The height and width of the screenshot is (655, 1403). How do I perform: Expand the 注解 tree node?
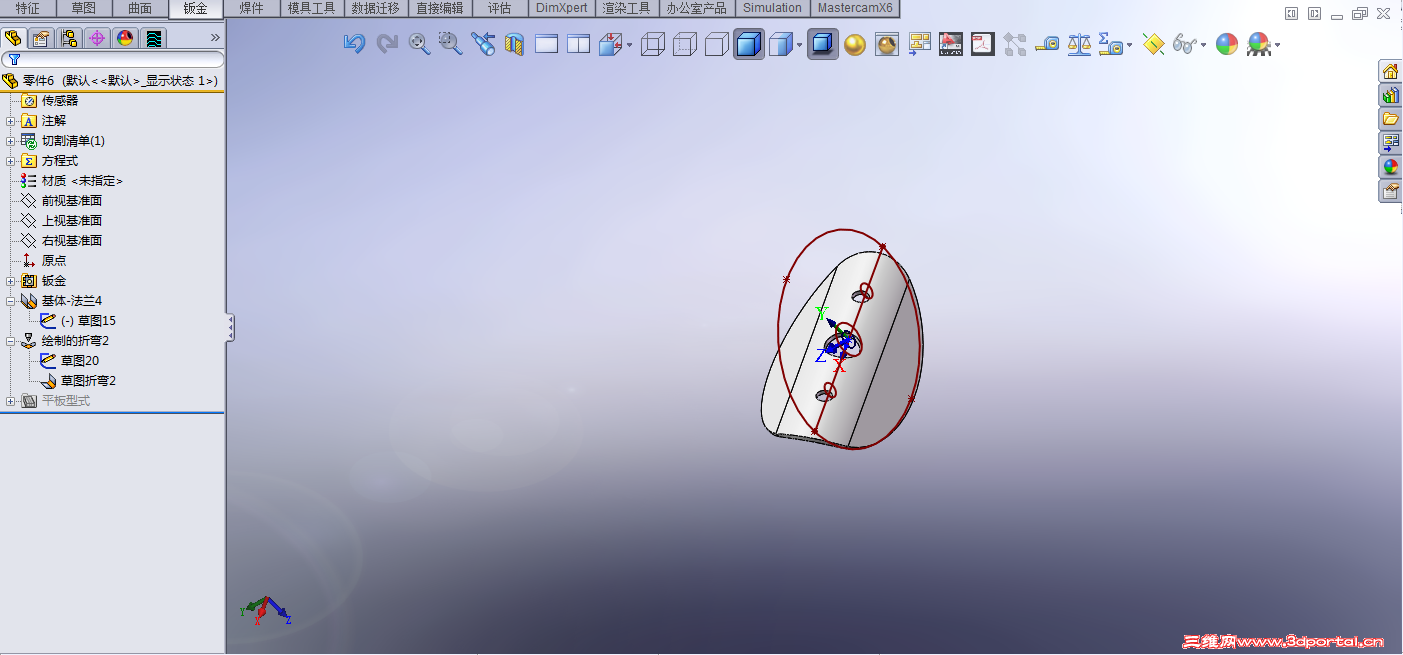coord(11,121)
